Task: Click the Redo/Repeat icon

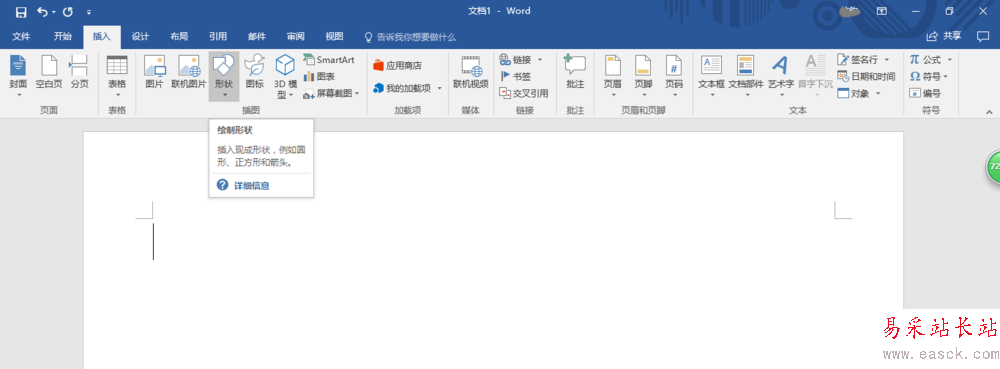Action: (68, 11)
